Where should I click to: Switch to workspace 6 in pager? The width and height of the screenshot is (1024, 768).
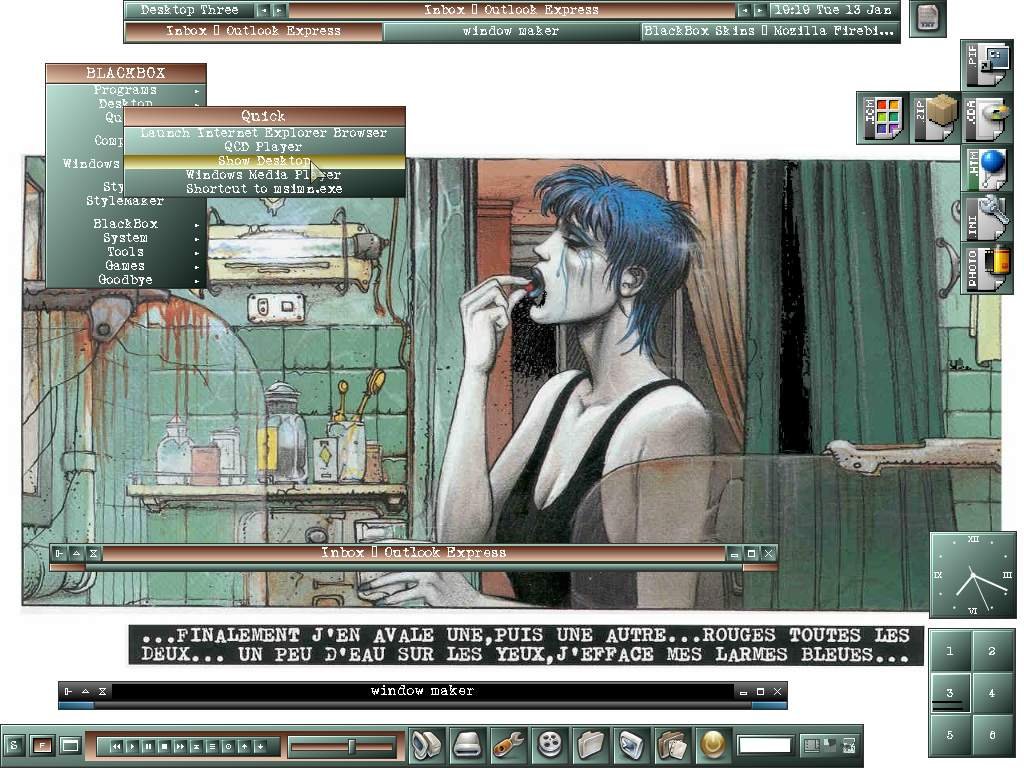(x=992, y=735)
